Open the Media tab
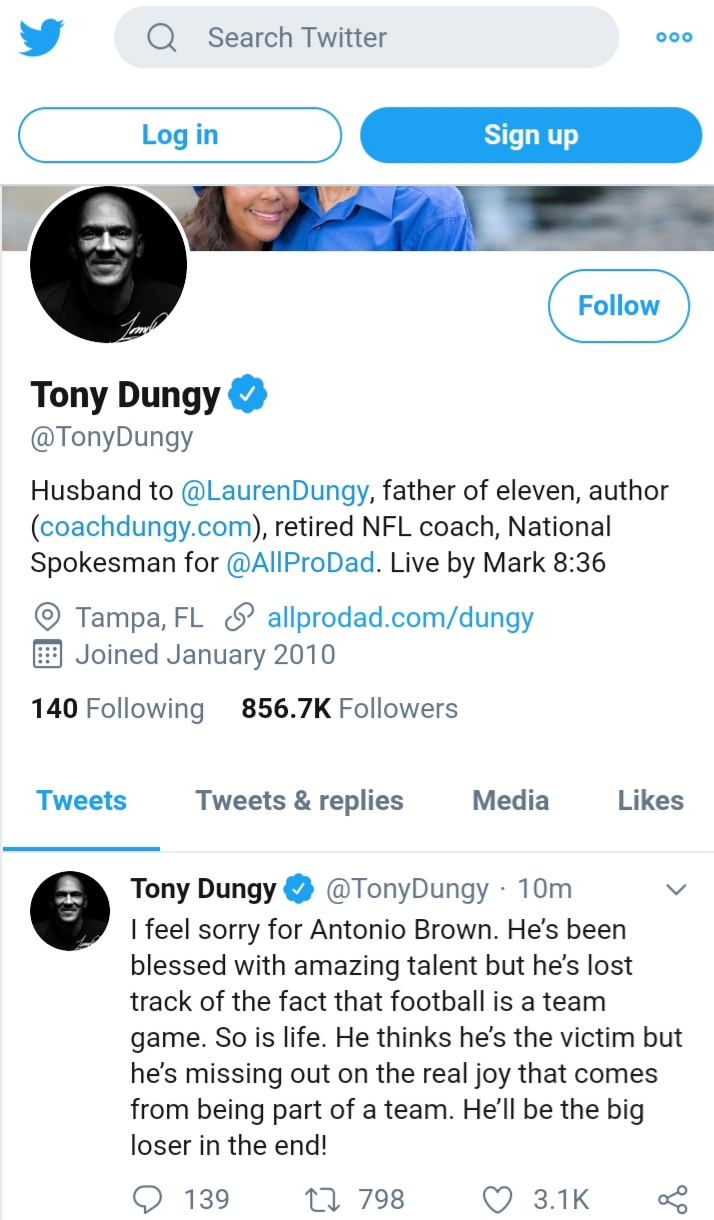714x1220 pixels. click(510, 800)
